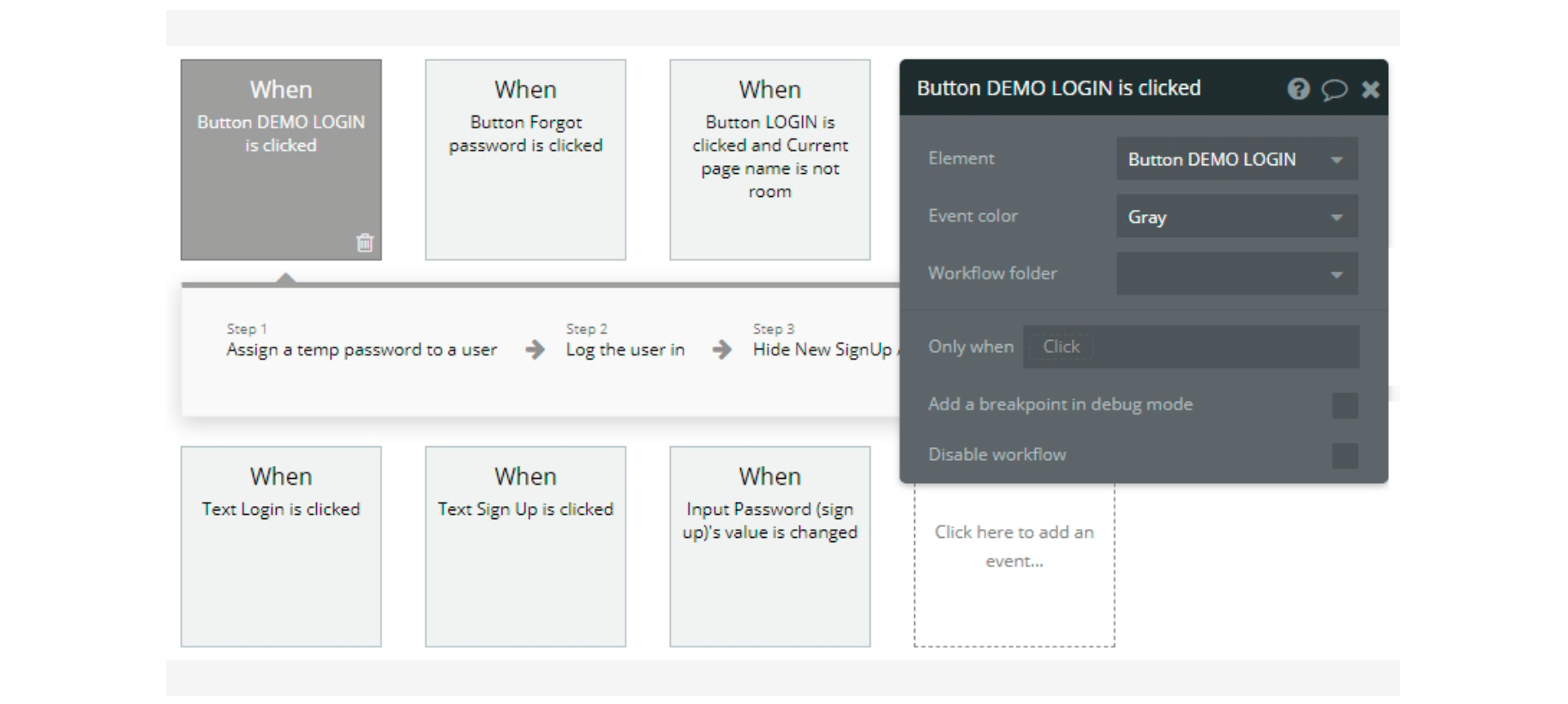Image resolution: width=1568 pixels, height=704 pixels.
Task: Click the panel title Button DEMO LOGIN is clicked
Action: 1059,88
